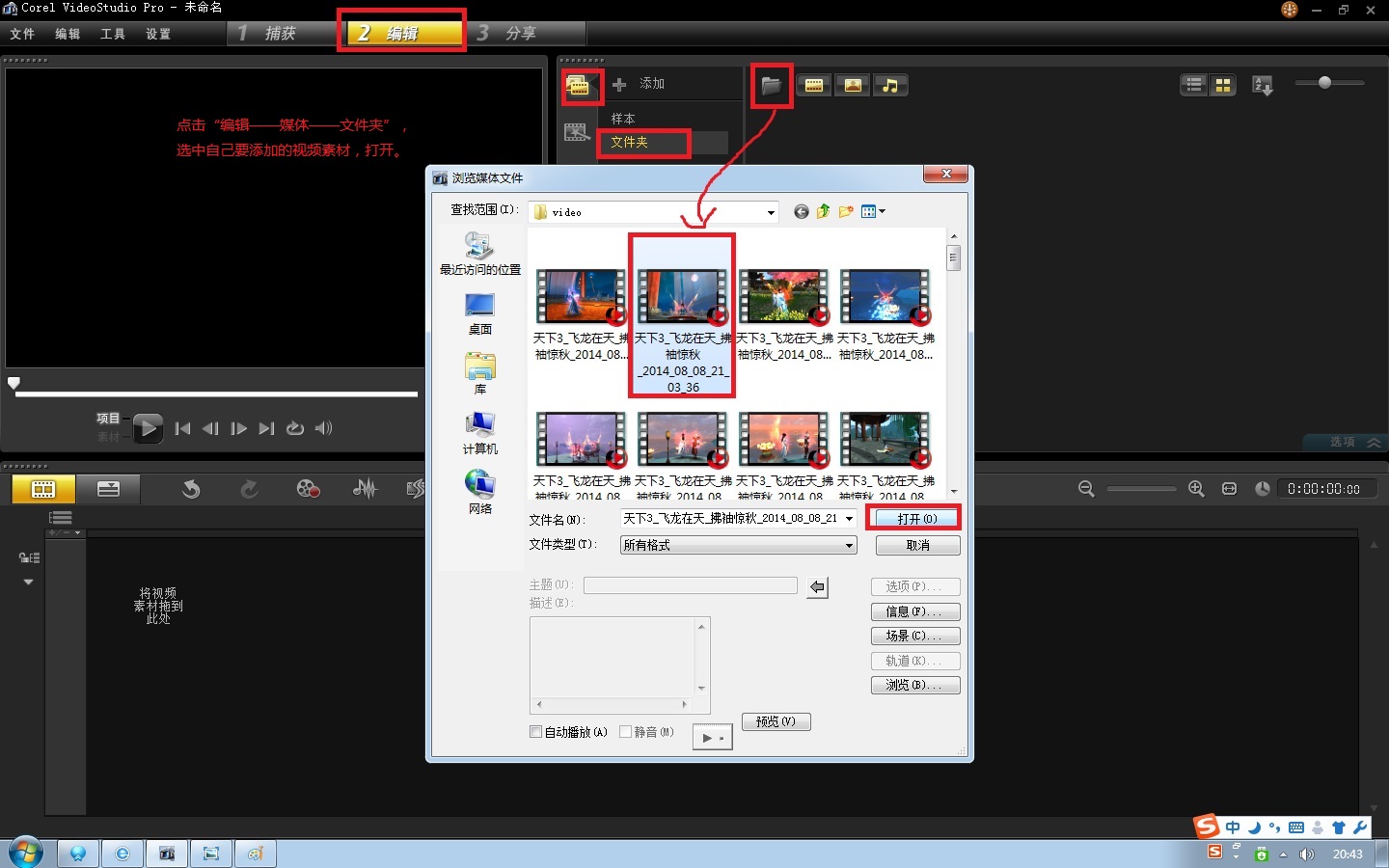Open the 编辑 menu
Image resolution: width=1389 pixels, height=868 pixels.
tap(68, 34)
